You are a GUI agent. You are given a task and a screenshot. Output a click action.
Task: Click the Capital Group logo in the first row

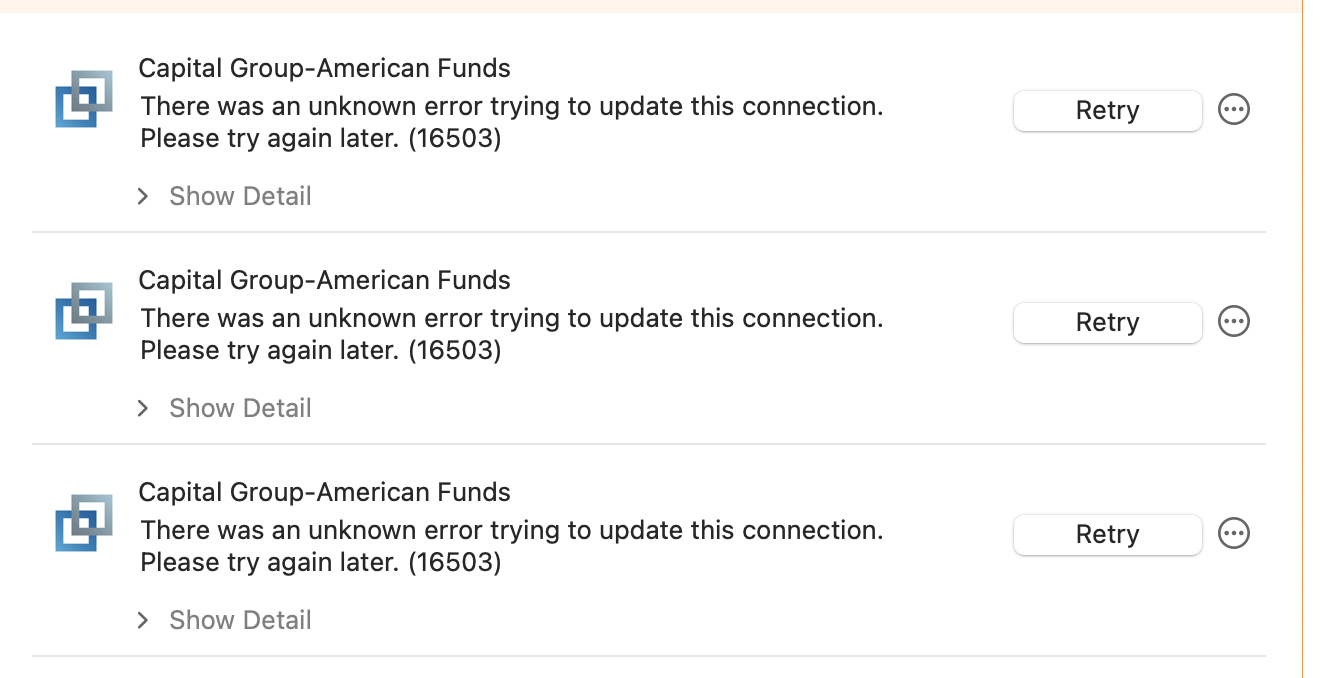pos(84,99)
